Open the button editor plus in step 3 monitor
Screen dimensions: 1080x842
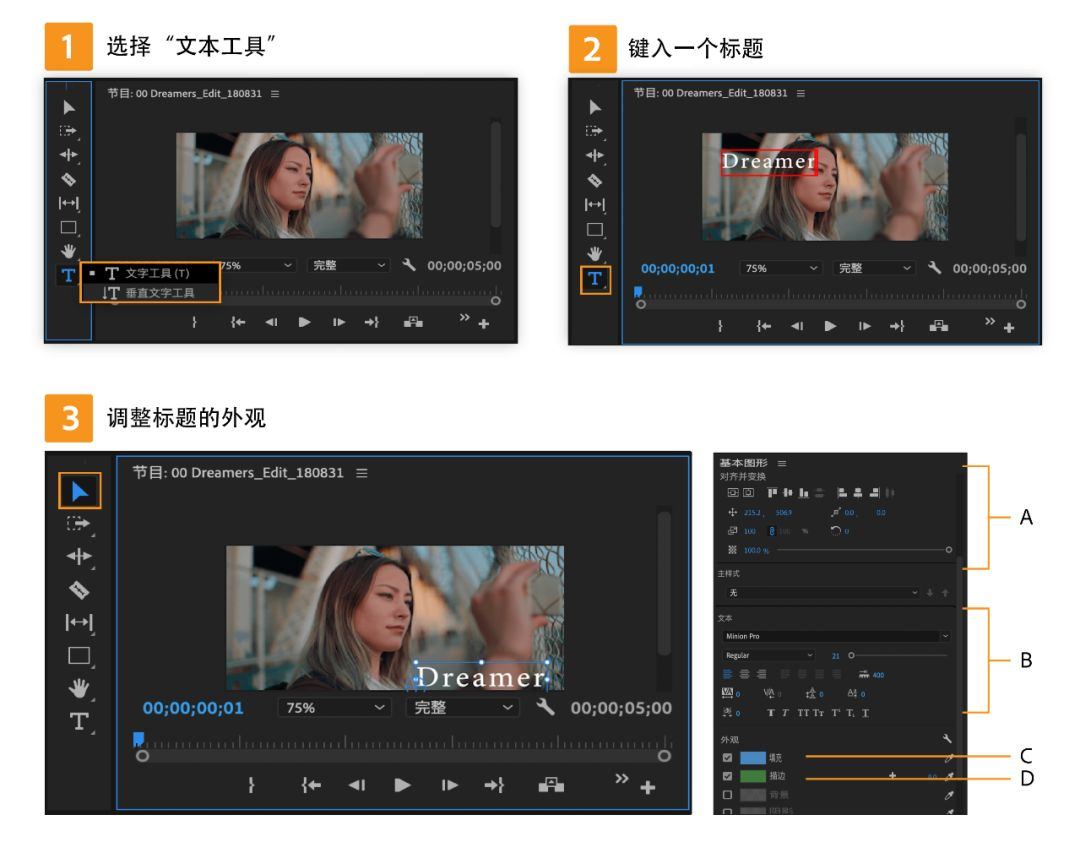(x=647, y=787)
